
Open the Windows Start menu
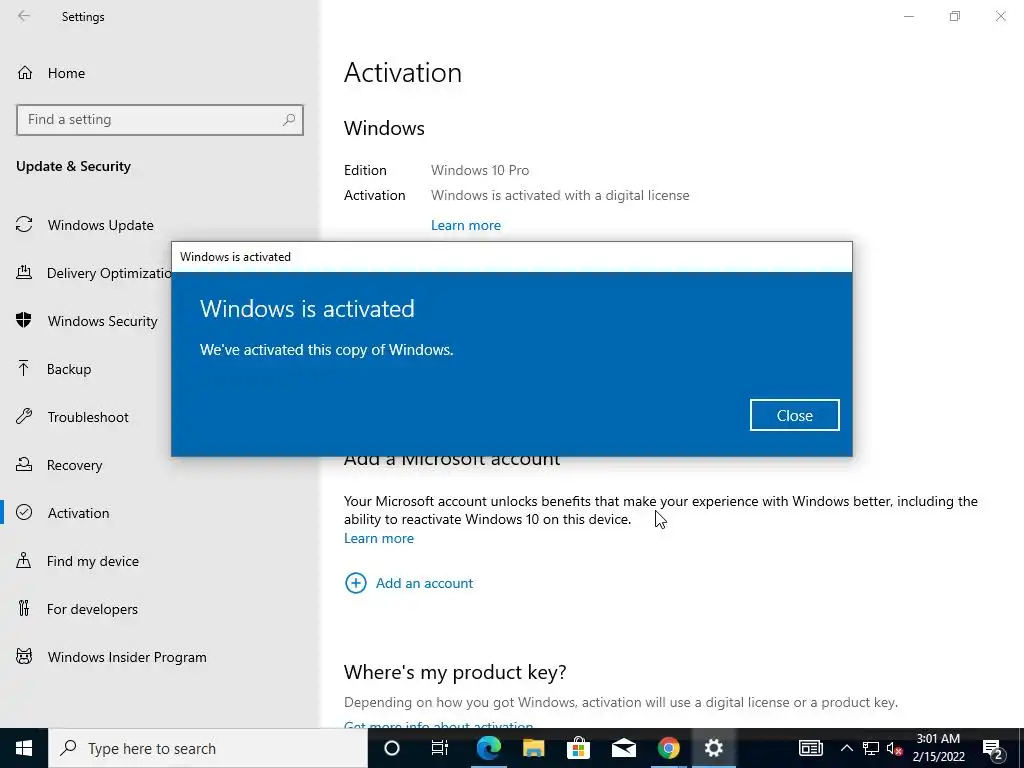point(24,748)
